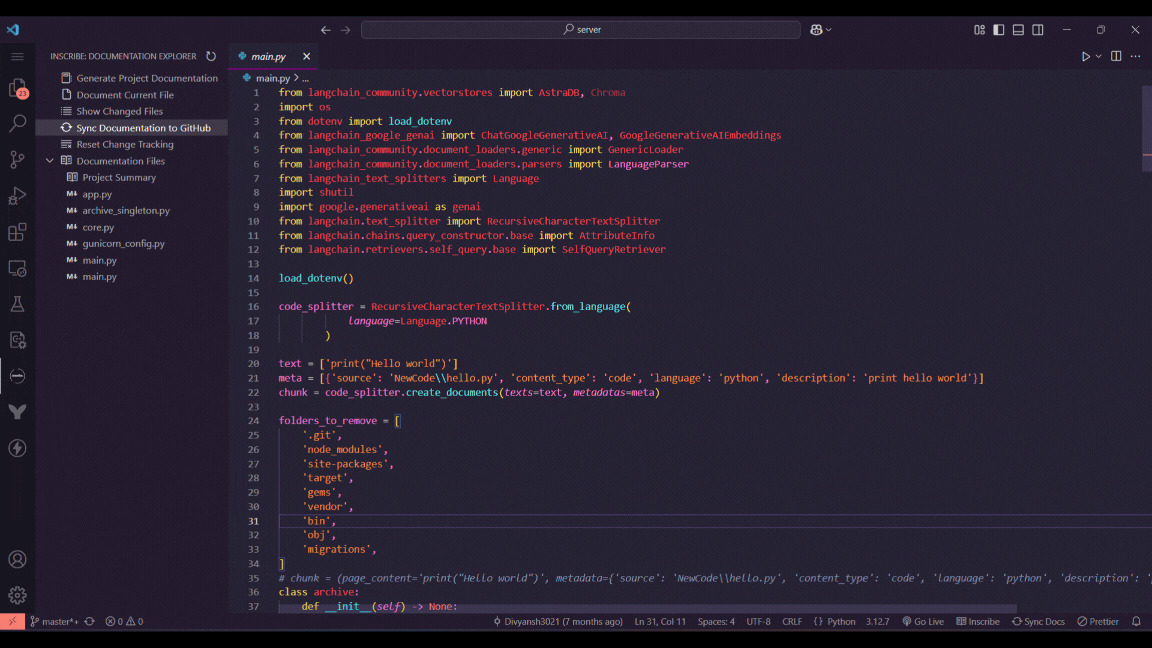Viewport: 1152px width, 648px height.
Task: Collapse the Documentation Files tree
Action: click(x=50, y=161)
